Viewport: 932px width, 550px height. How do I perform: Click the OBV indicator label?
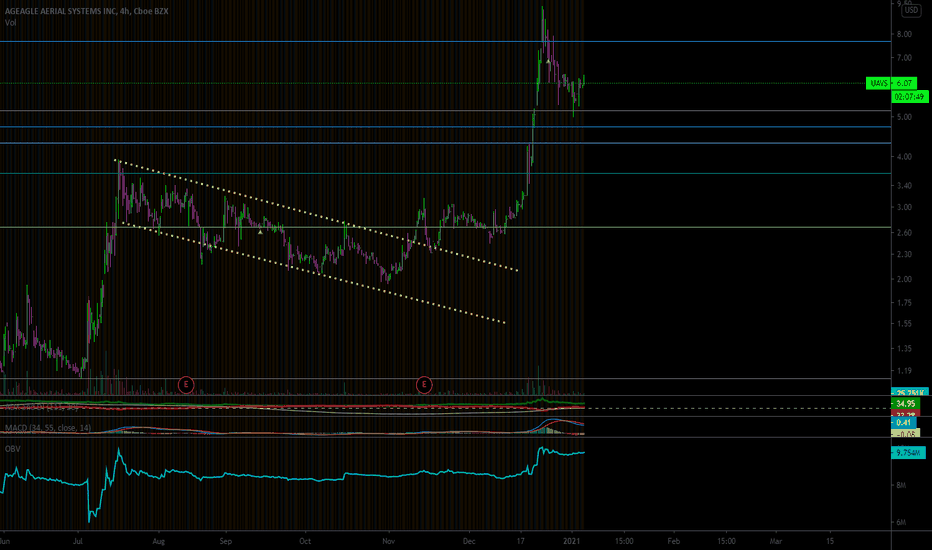point(12,449)
